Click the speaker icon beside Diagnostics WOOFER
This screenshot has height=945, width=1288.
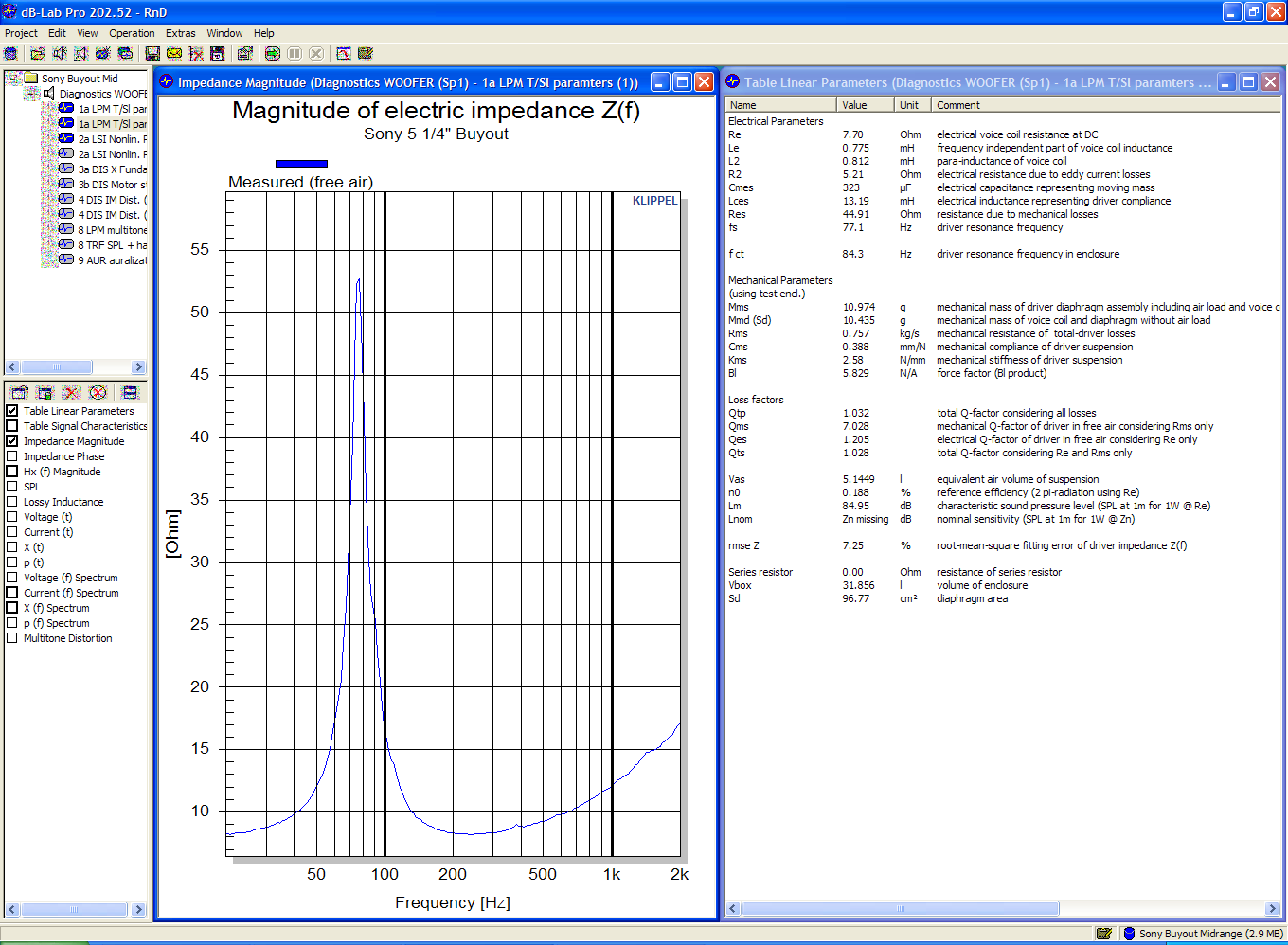click(48, 94)
